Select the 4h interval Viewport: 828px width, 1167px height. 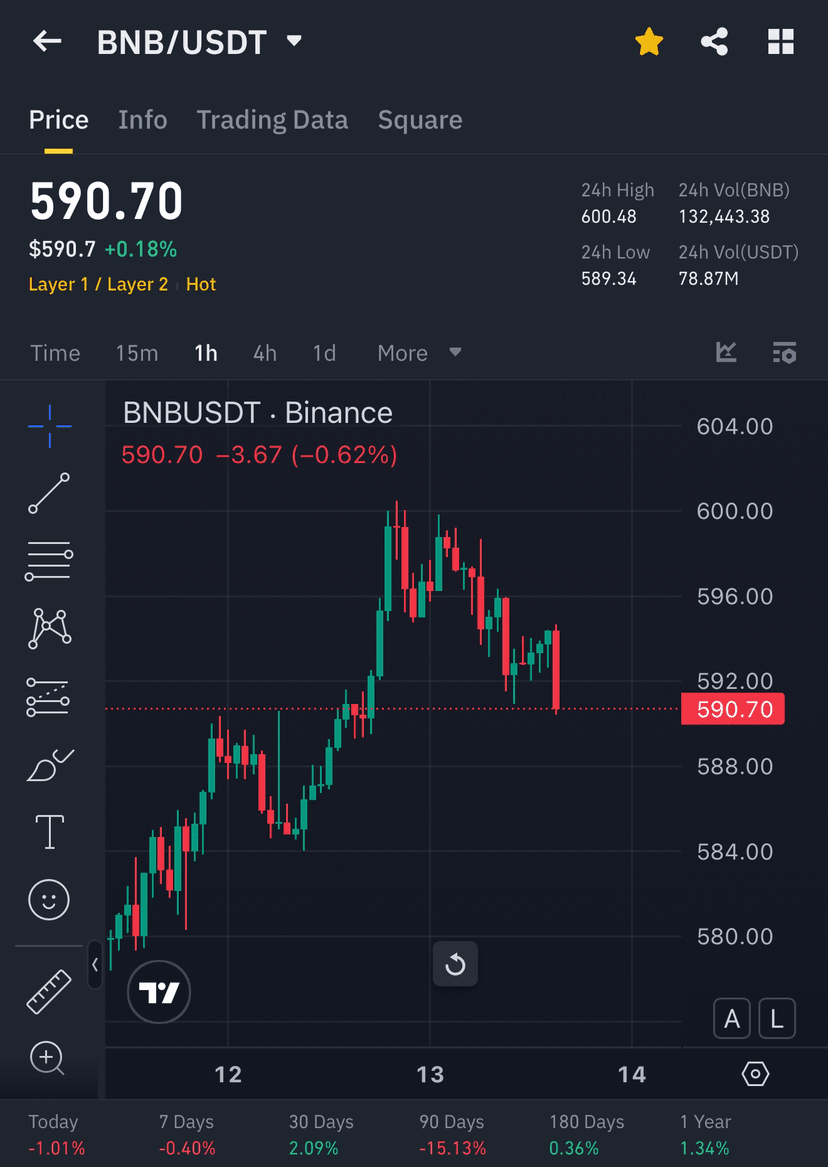[265, 353]
